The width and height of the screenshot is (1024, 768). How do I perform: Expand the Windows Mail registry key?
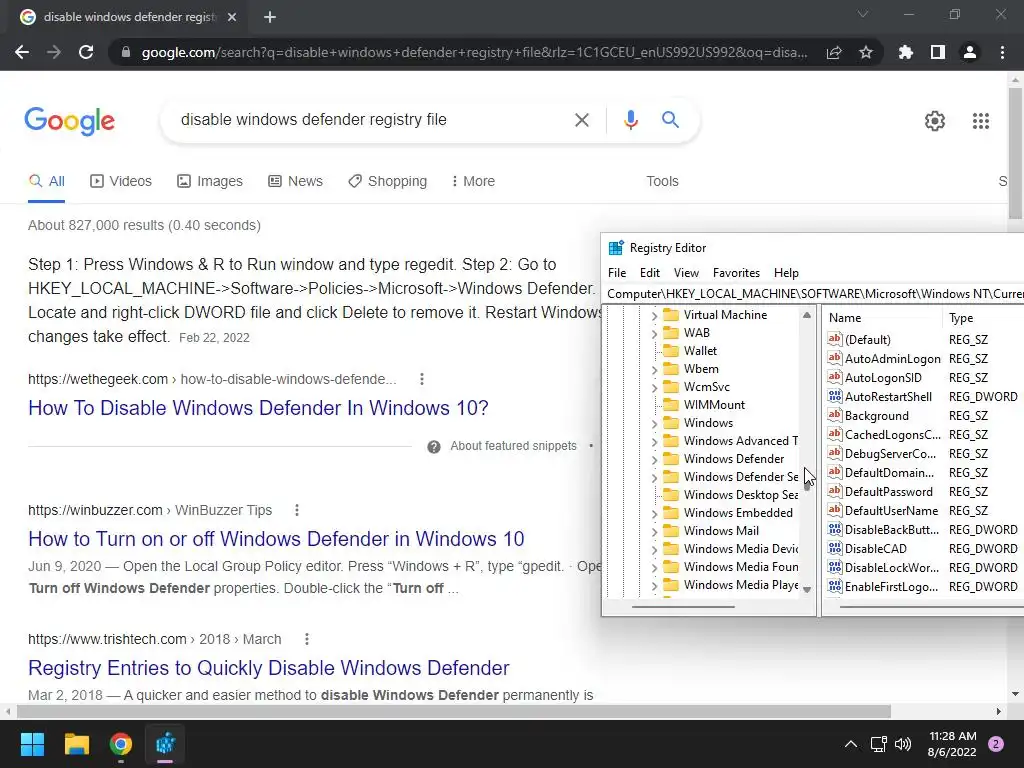pos(654,532)
